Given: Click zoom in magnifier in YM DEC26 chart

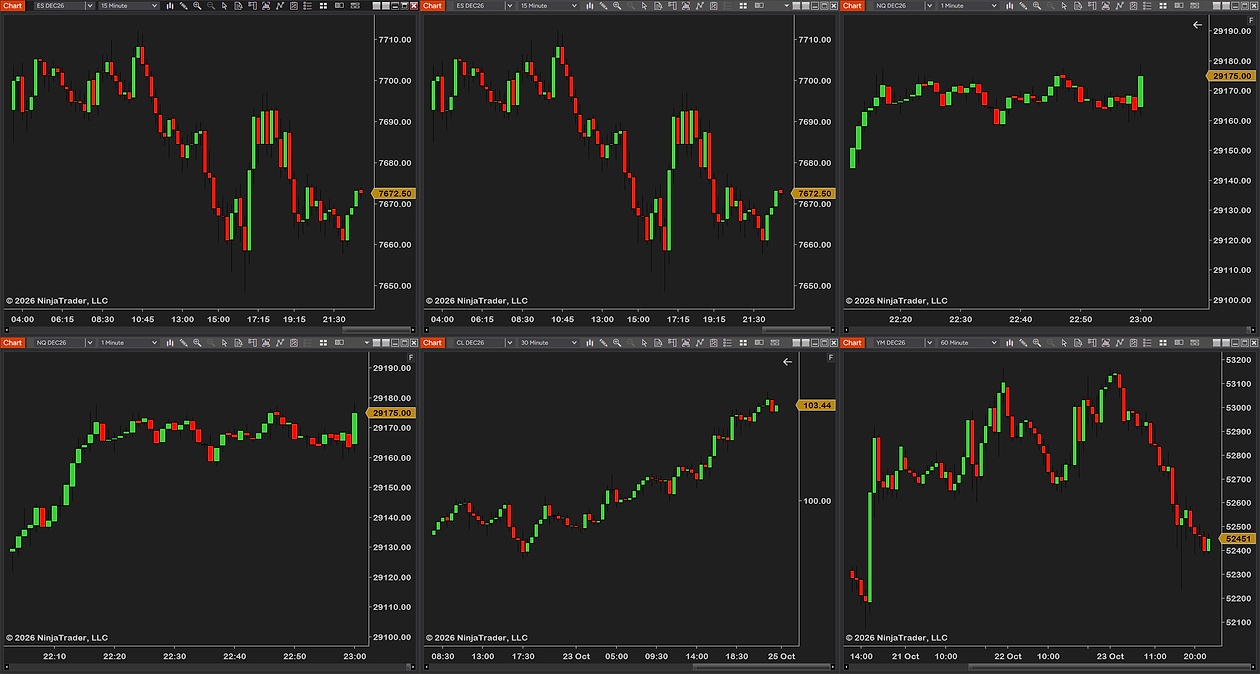Looking at the screenshot, I should [1037, 342].
